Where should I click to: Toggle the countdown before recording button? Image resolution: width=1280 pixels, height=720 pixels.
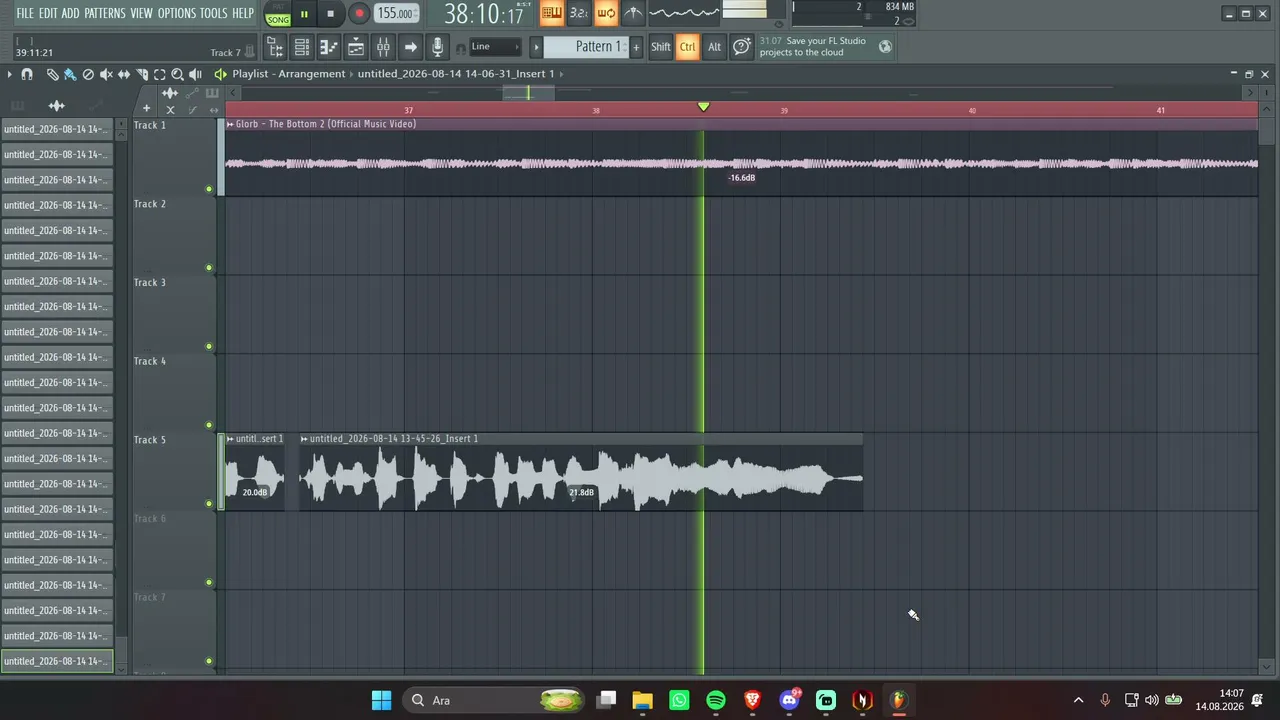[579, 13]
